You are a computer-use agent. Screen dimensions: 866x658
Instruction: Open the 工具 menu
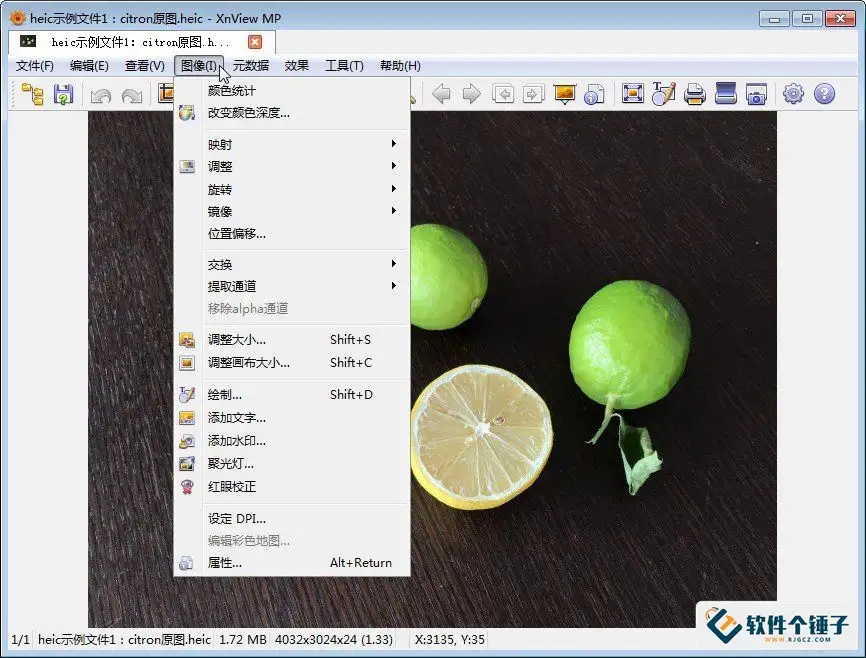tap(344, 65)
